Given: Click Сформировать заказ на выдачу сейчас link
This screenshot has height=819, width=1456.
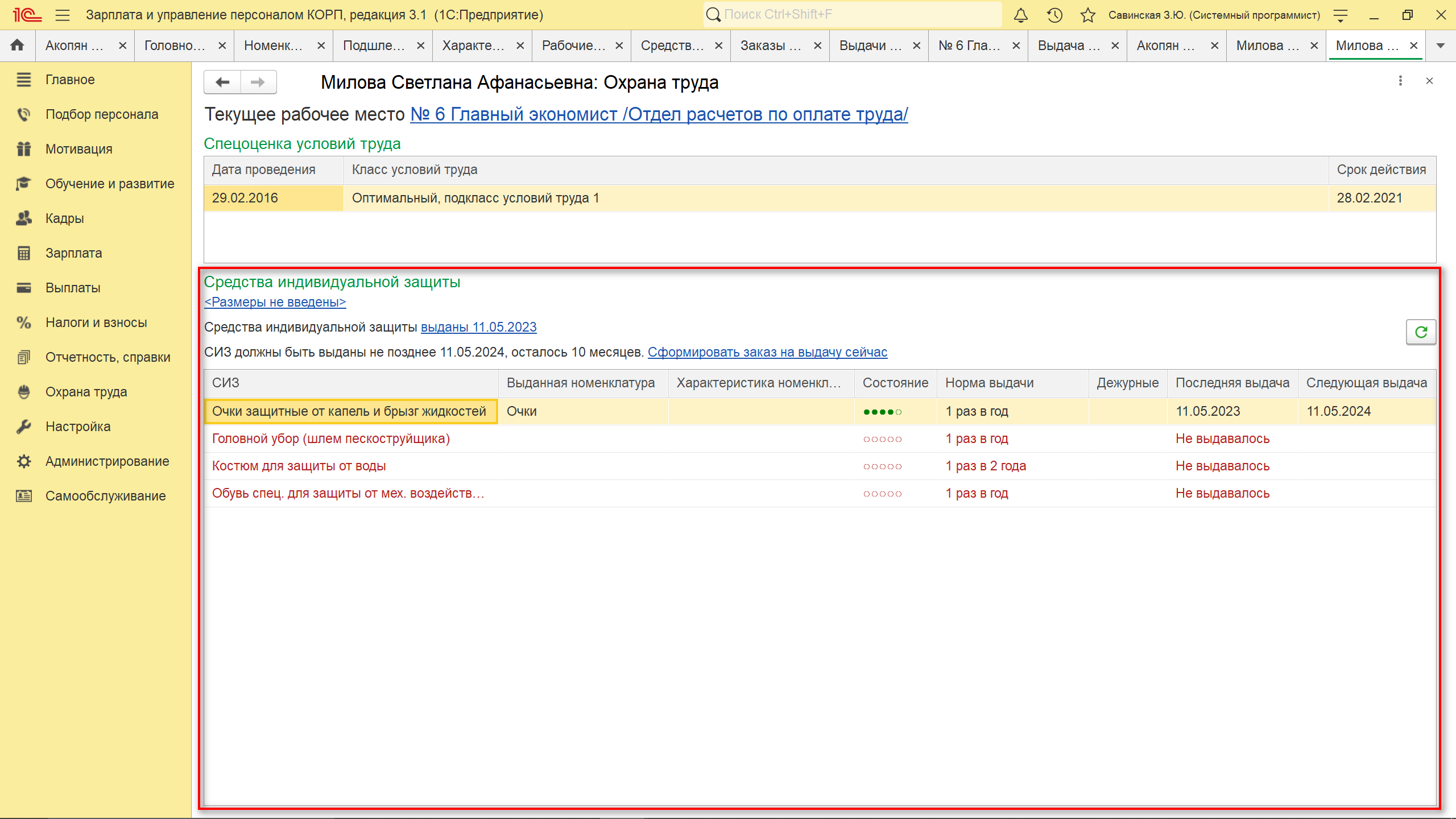Looking at the screenshot, I should (x=767, y=352).
